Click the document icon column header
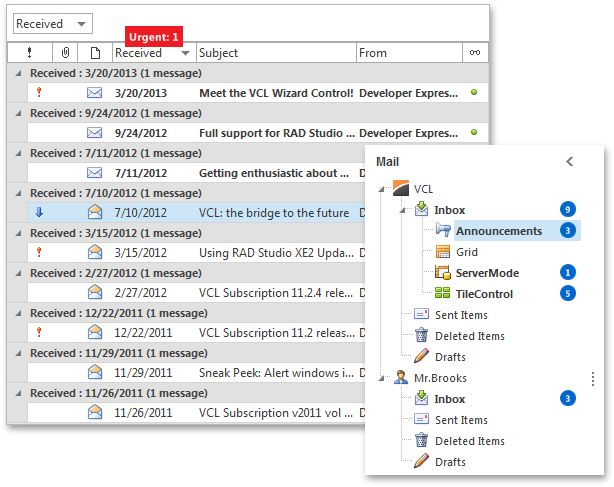Image resolution: width=614 pixels, height=487 pixels. [95, 52]
